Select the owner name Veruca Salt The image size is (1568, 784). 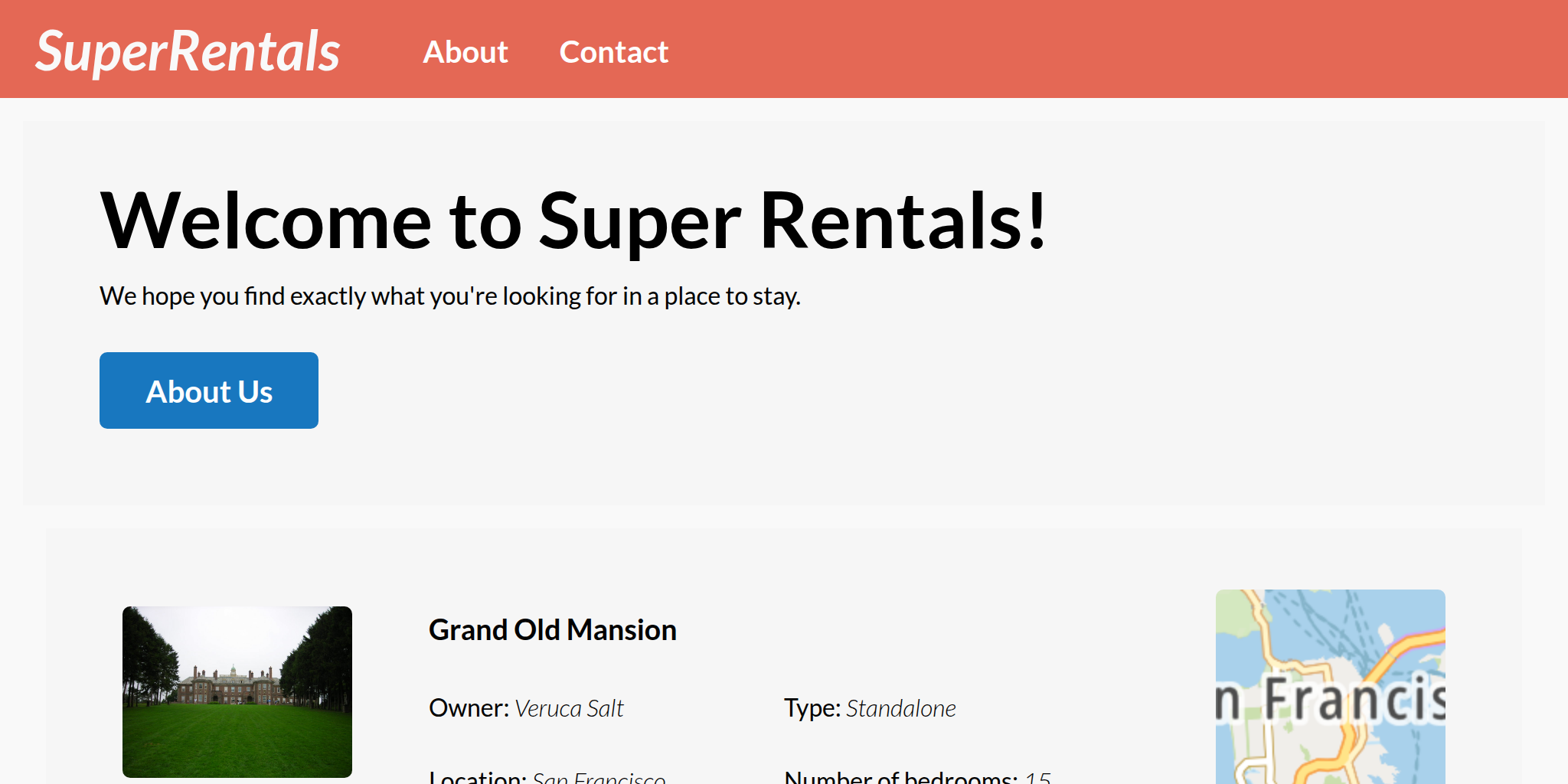569,708
